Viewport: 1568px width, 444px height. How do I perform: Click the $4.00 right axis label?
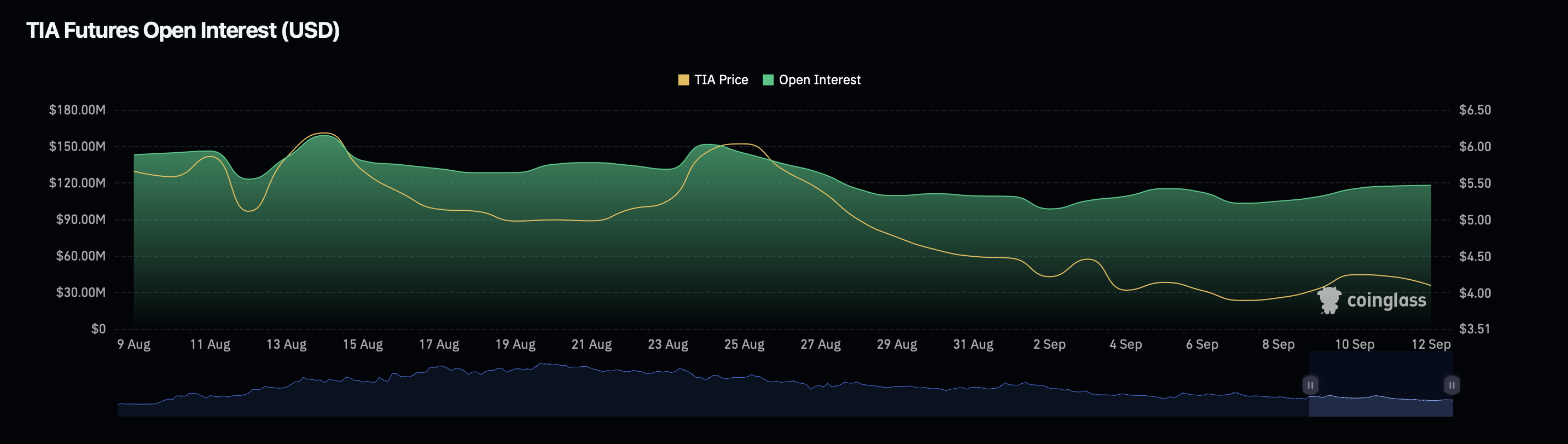click(x=1475, y=293)
